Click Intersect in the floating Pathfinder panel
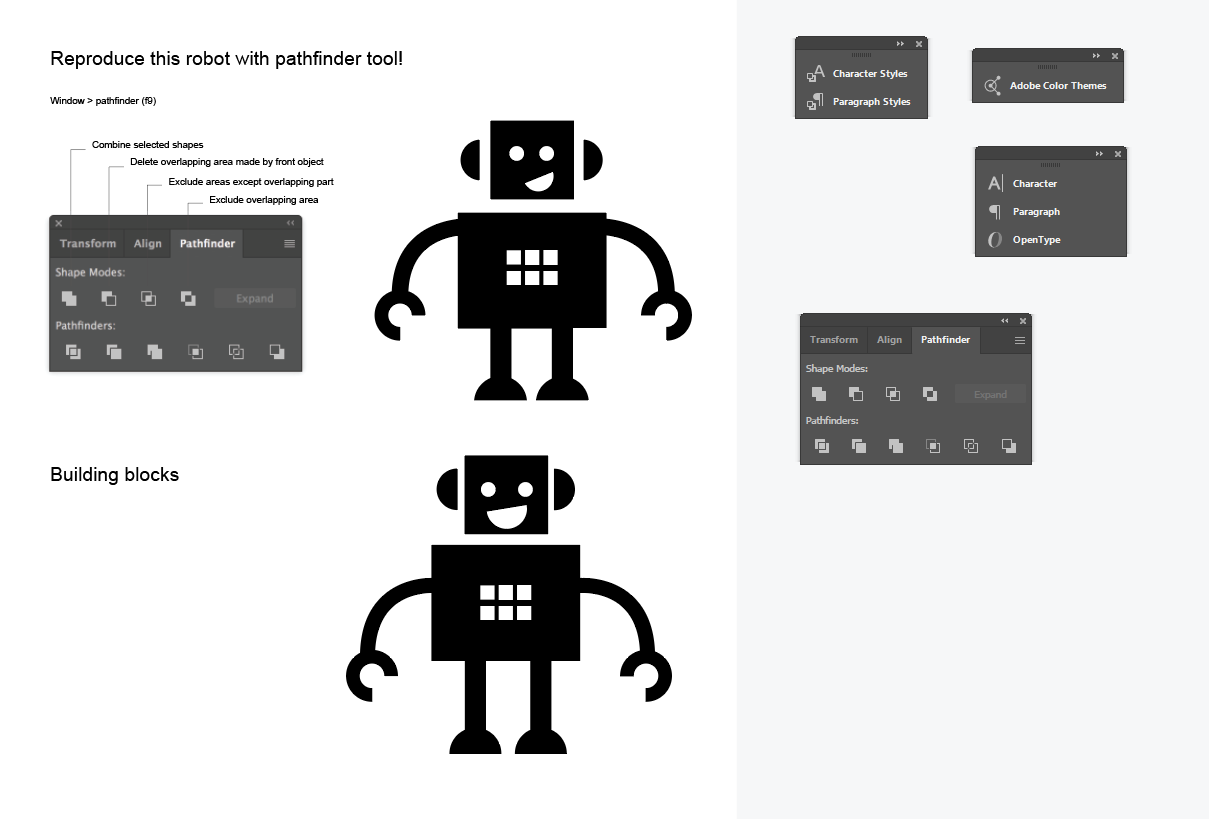This screenshot has height=819, width=1209. [893, 394]
